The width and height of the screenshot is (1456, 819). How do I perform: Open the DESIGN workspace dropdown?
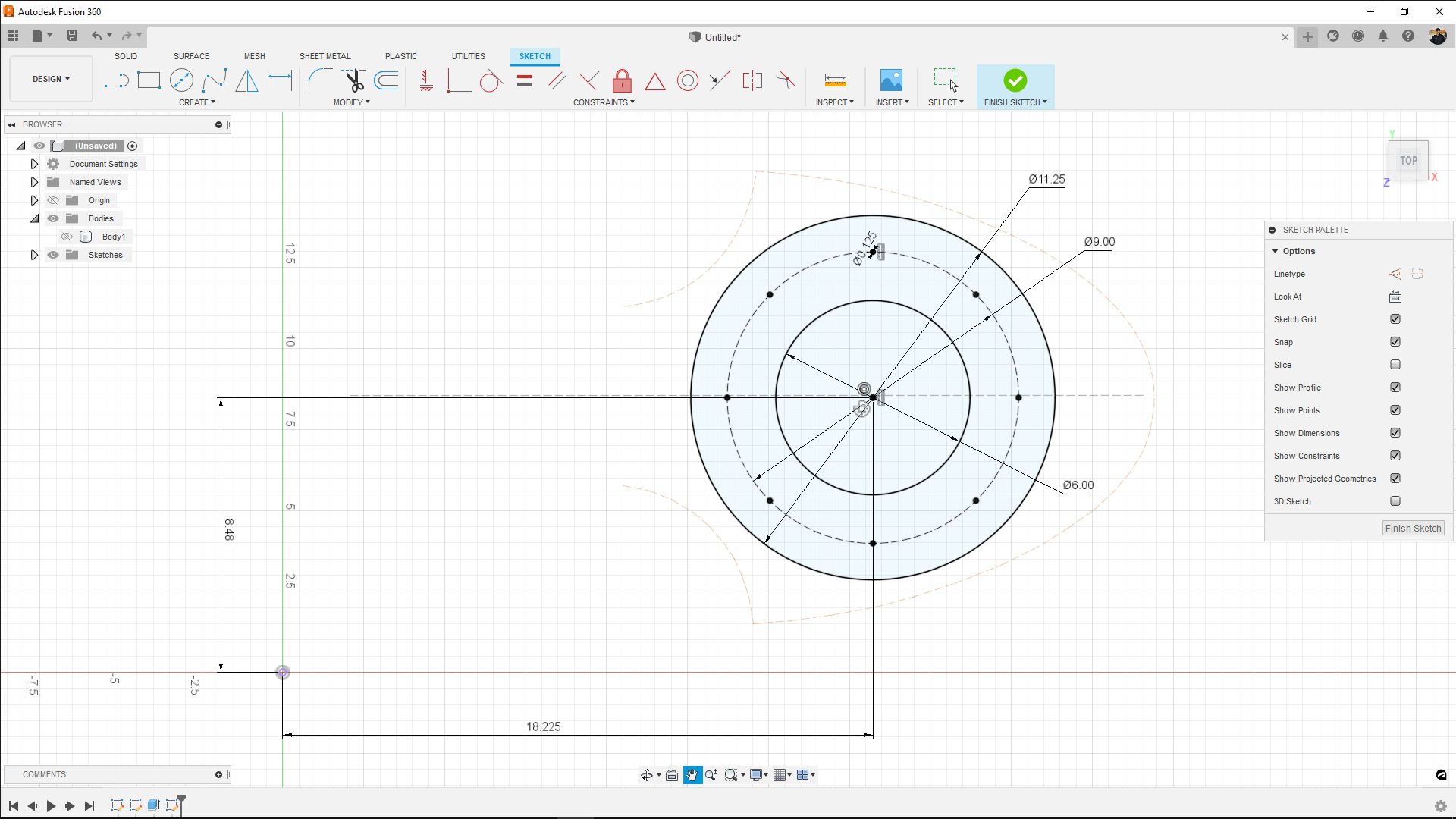(50, 78)
